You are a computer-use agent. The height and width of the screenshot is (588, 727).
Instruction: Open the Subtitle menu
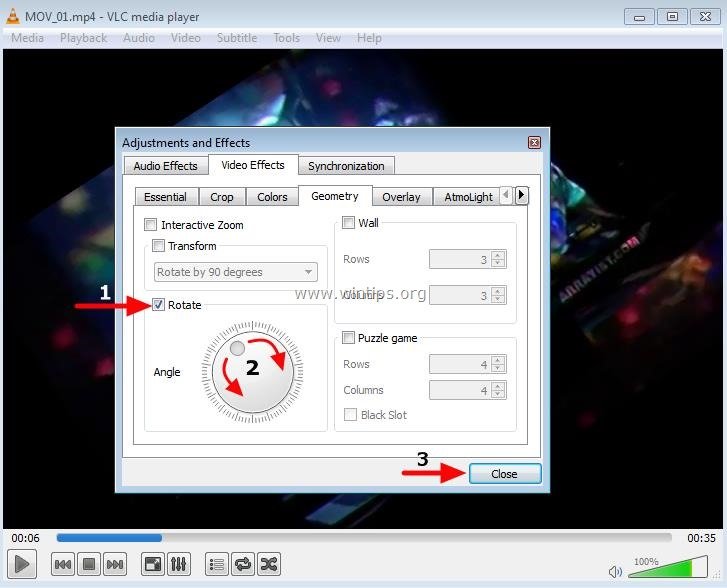pyautogui.click(x=237, y=38)
